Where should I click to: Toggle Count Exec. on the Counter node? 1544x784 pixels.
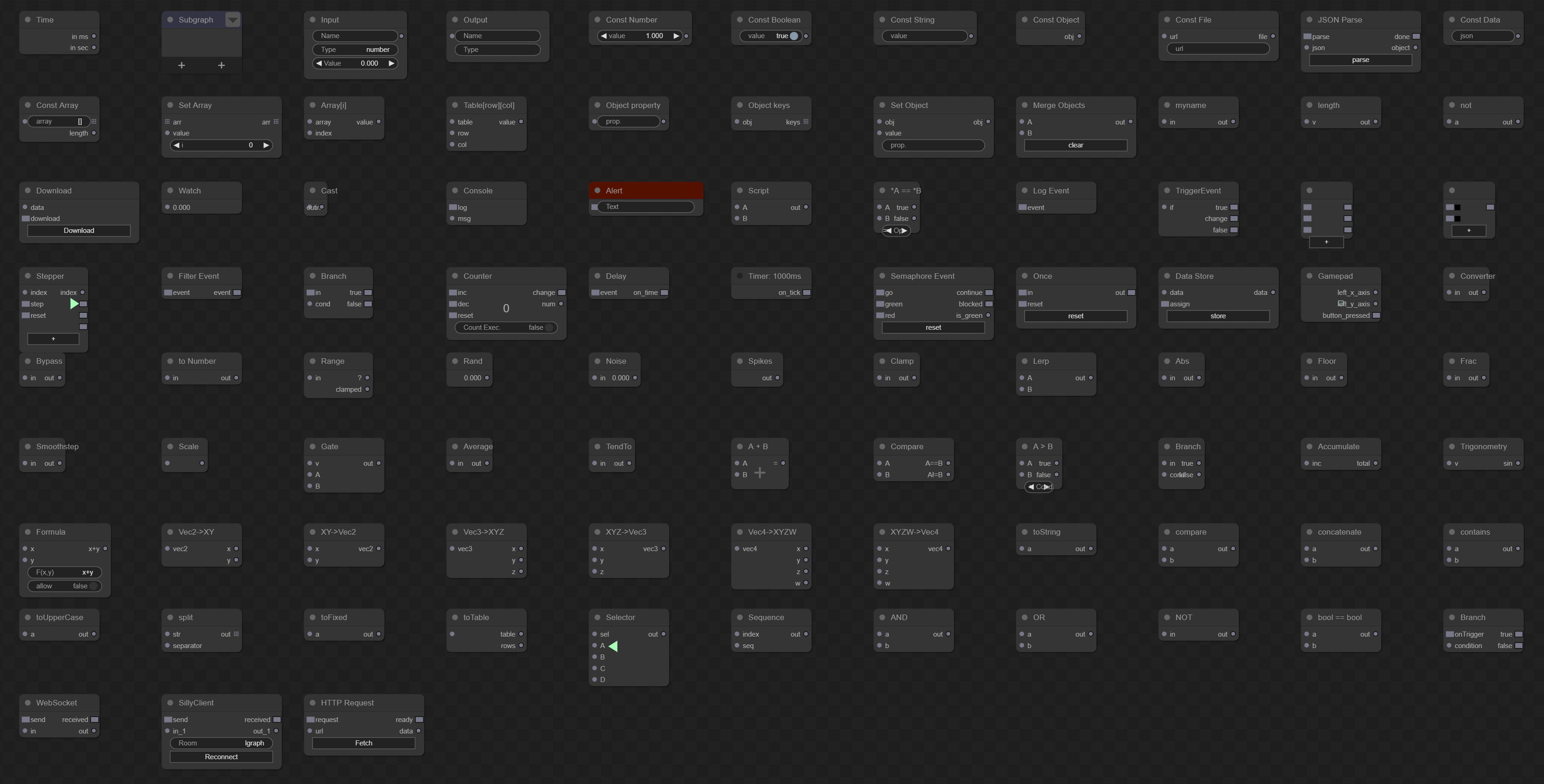coord(548,327)
